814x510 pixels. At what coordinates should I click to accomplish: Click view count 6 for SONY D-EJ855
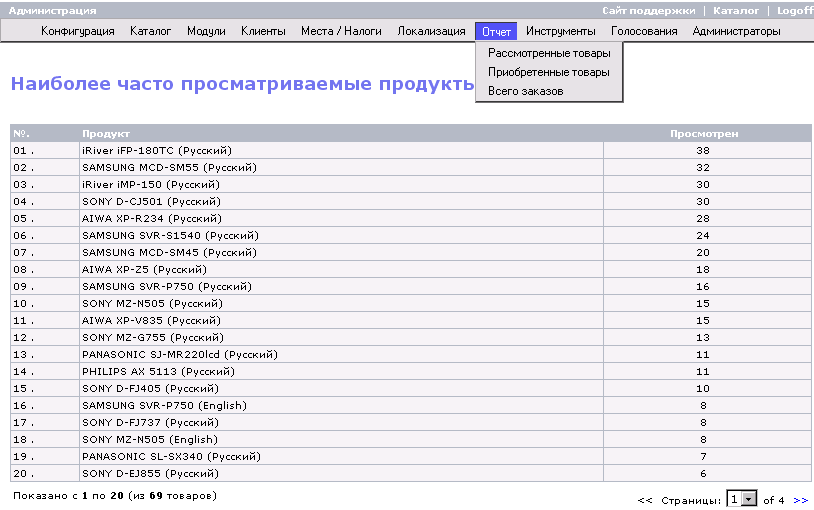tap(703, 474)
